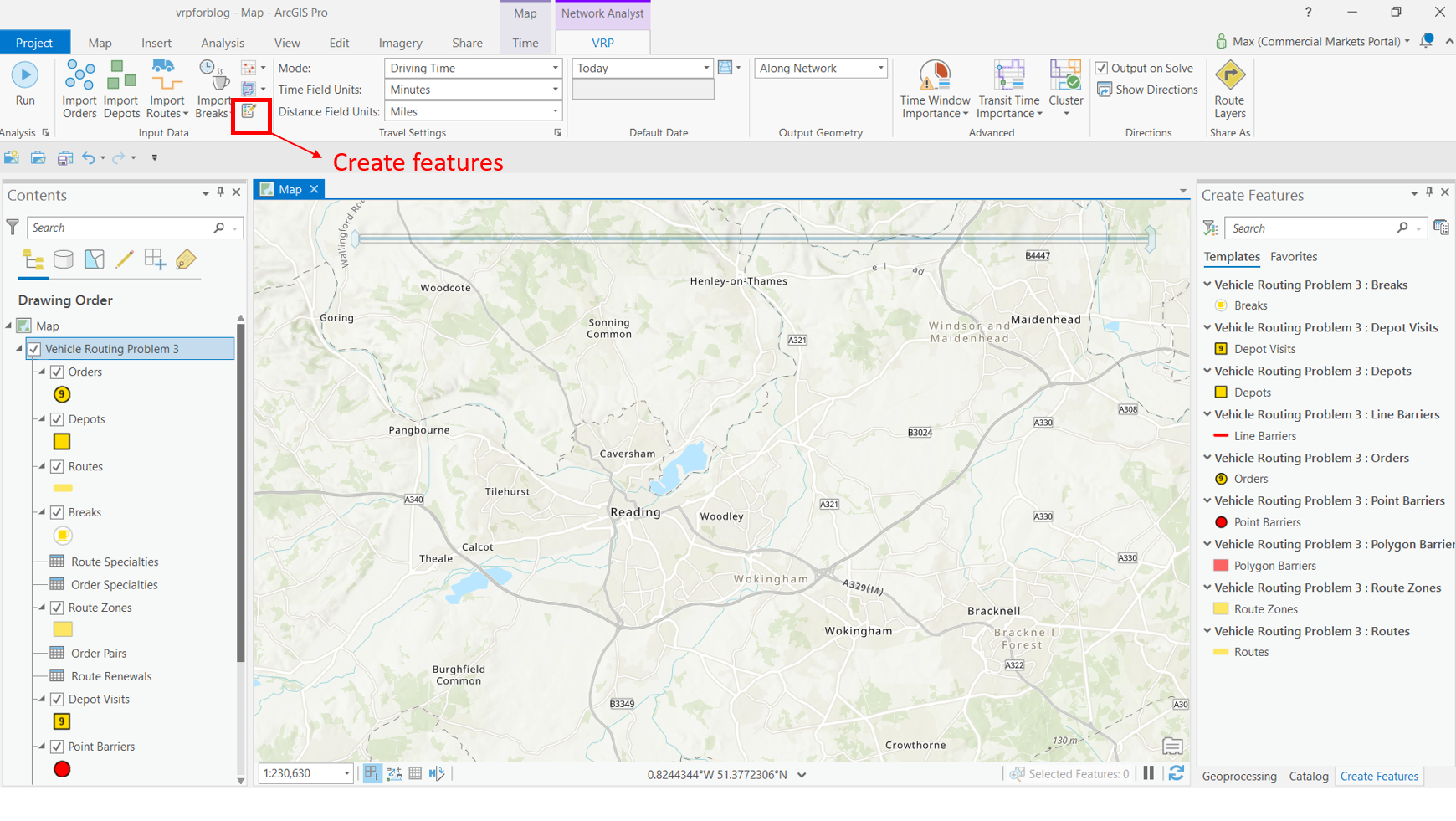This screenshot has width=1456, height=821.
Task: Switch to the Insert ribbon tab
Action: pos(156,43)
